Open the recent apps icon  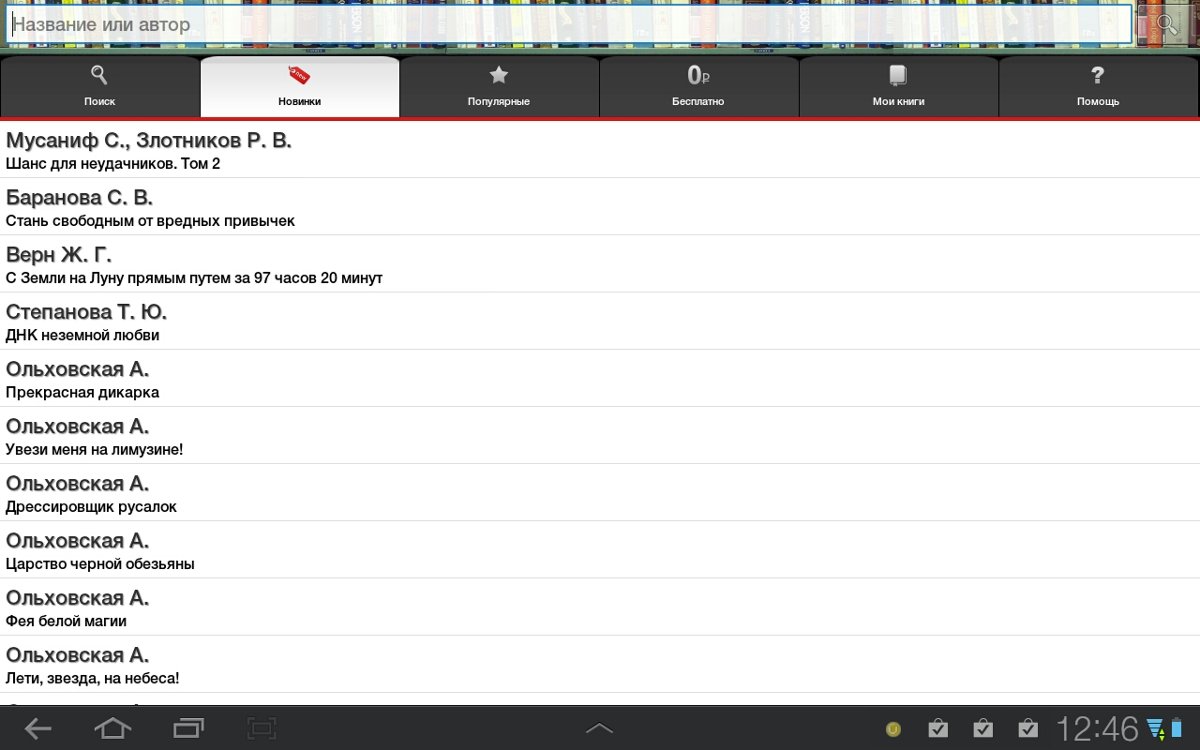[188, 728]
